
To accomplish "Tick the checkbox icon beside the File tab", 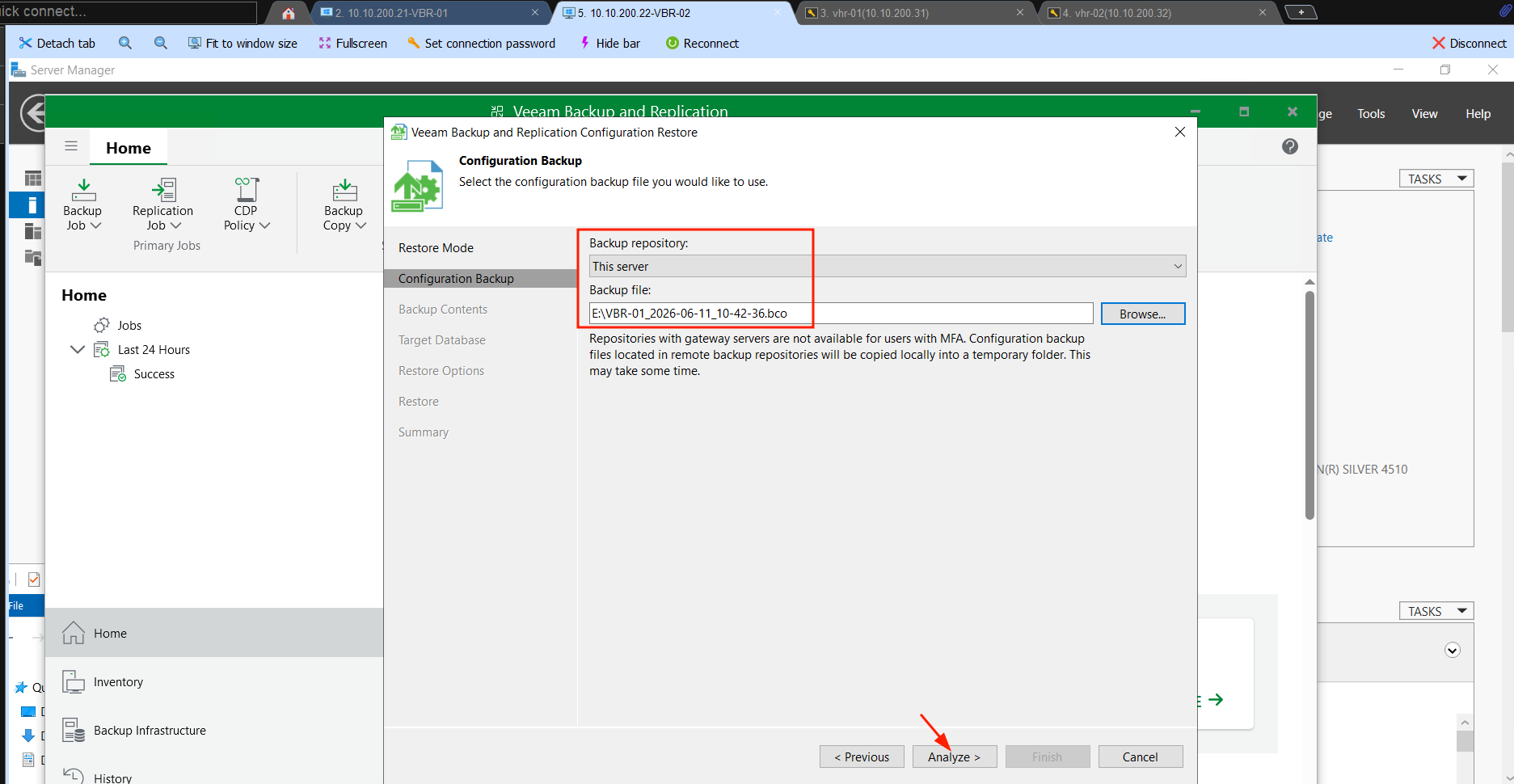I will pyautogui.click(x=34, y=579).
